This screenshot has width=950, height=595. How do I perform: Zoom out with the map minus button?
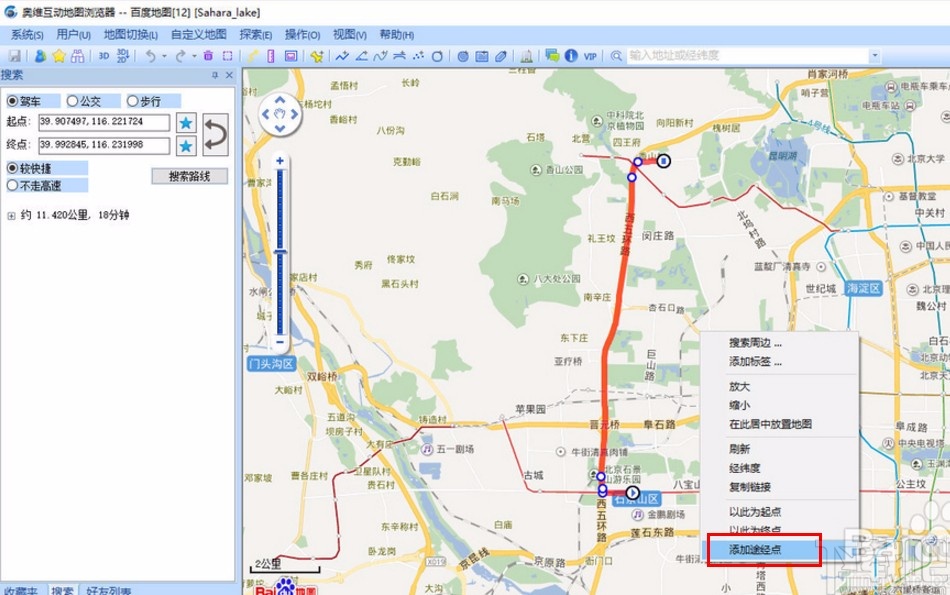point(280,342)
